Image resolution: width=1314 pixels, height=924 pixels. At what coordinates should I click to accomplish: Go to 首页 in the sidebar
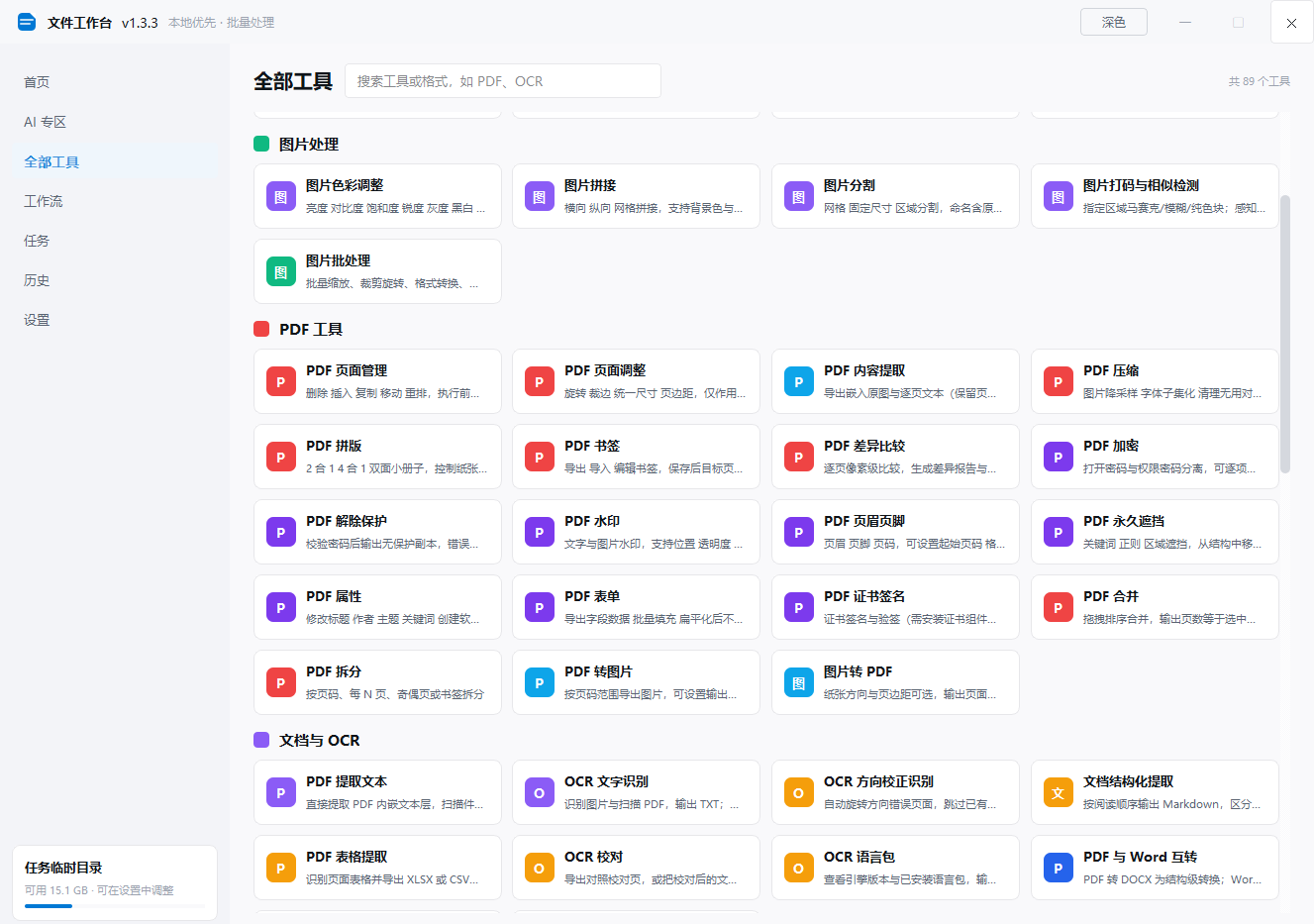pyautogui.click(x=115, y=82)
